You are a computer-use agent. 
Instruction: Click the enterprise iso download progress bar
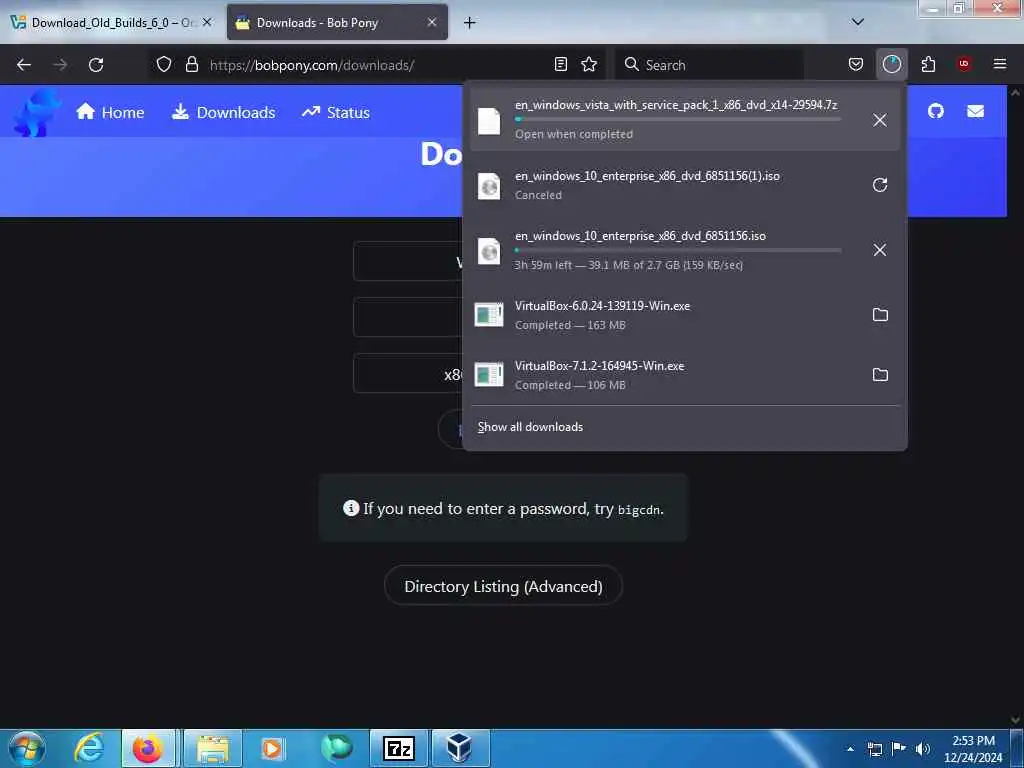677,250
